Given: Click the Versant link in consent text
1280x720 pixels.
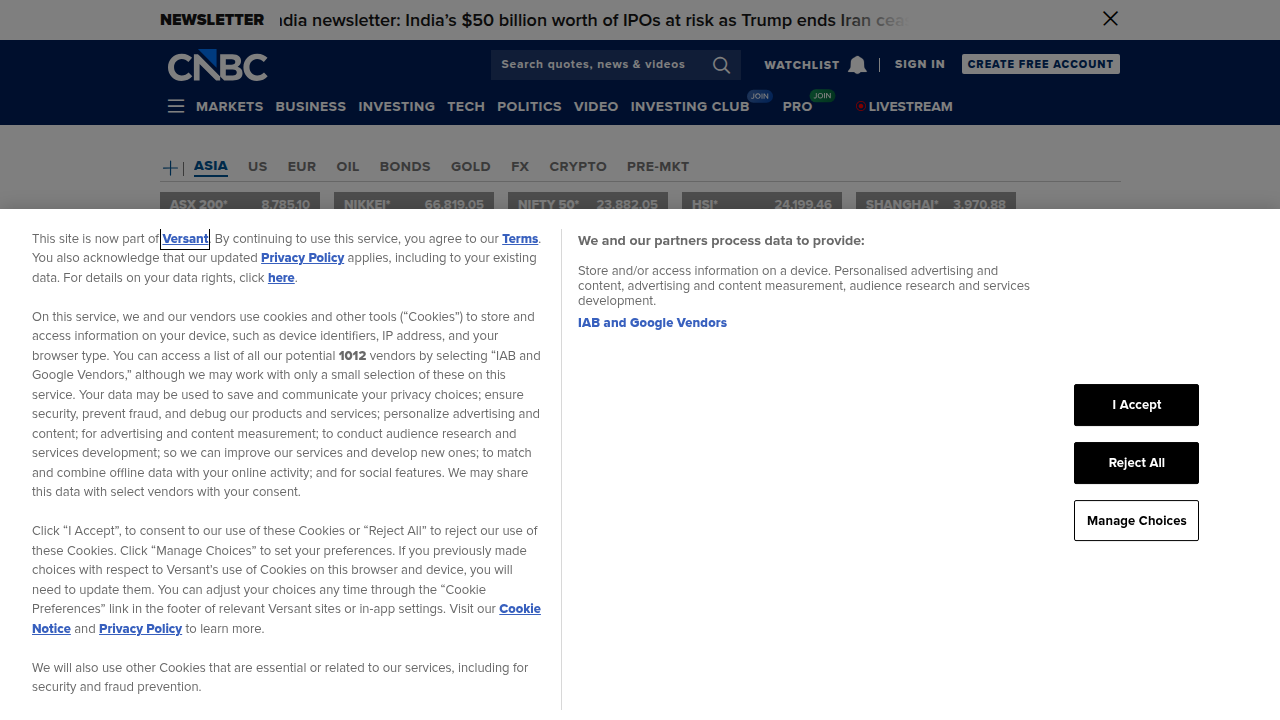Looking at the screenshot, I should tap(185, 239).
